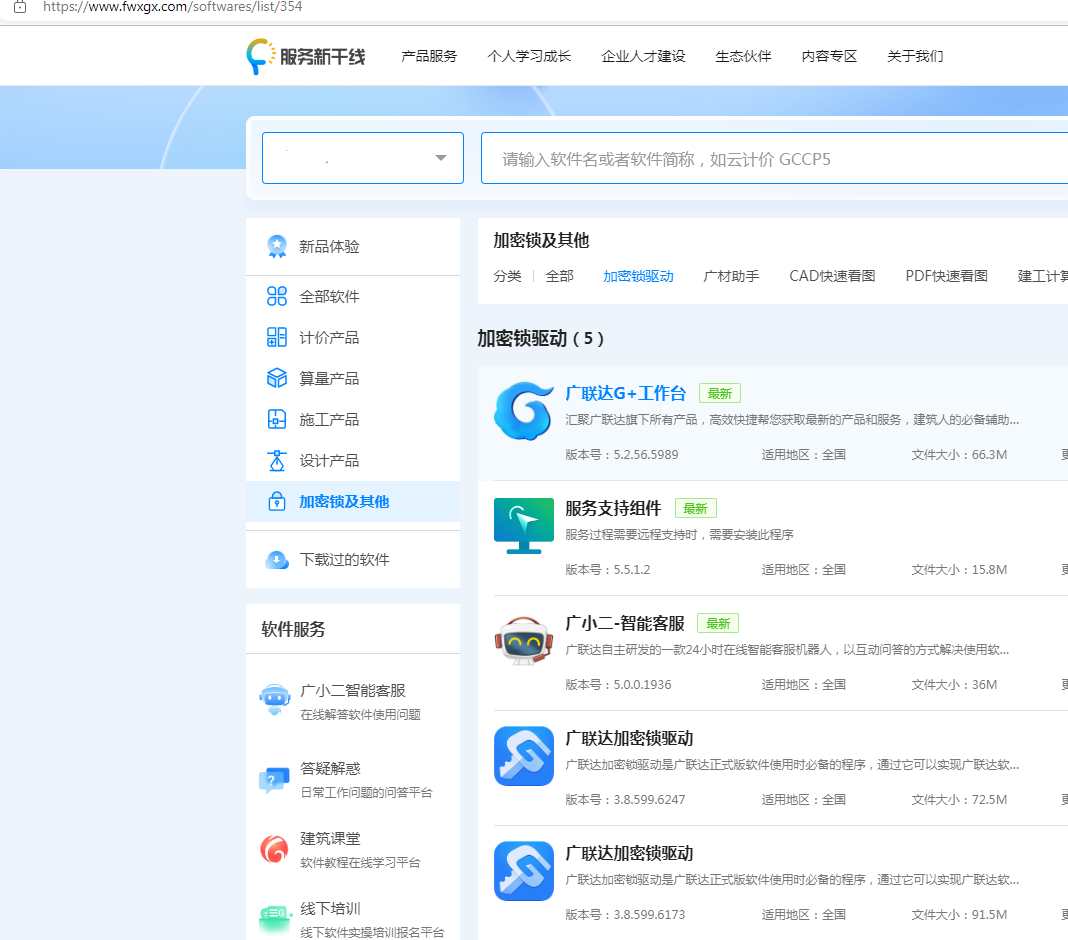Open 广小二智能客服 under 软件服务

(x=353, y=691)
